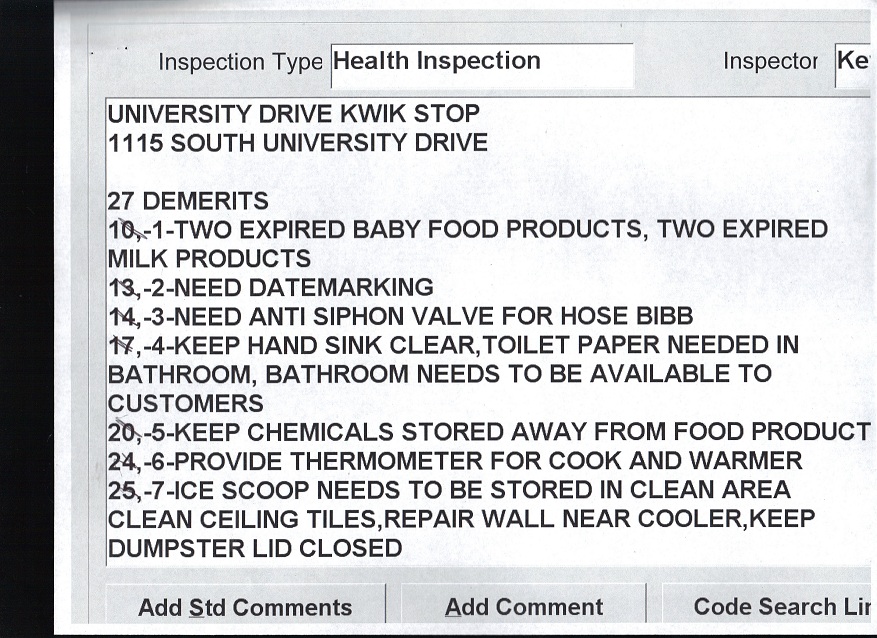Image resolution: width=877 pixels, height=638 pixels.
Task: Click the anti siphon valve comment line
Action: (400, 317)
